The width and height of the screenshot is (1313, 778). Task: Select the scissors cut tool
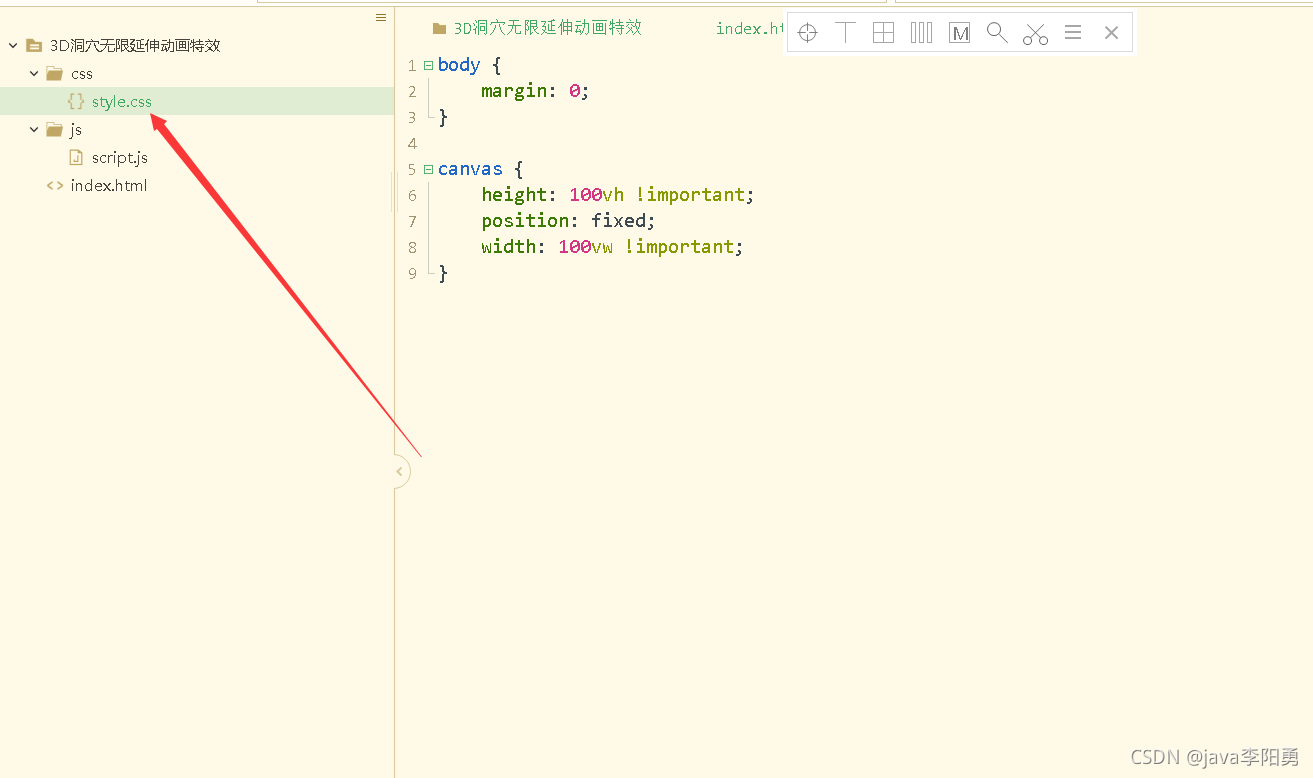[x=1035, y=34]
